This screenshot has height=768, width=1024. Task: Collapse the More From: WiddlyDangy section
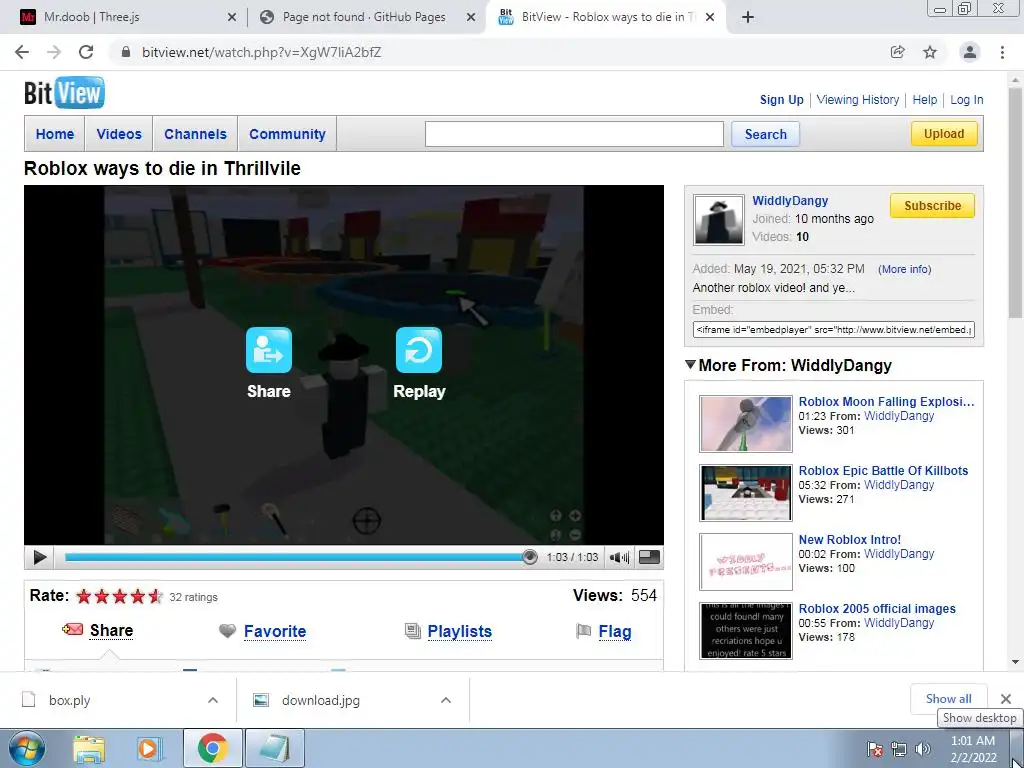[690, 364]
